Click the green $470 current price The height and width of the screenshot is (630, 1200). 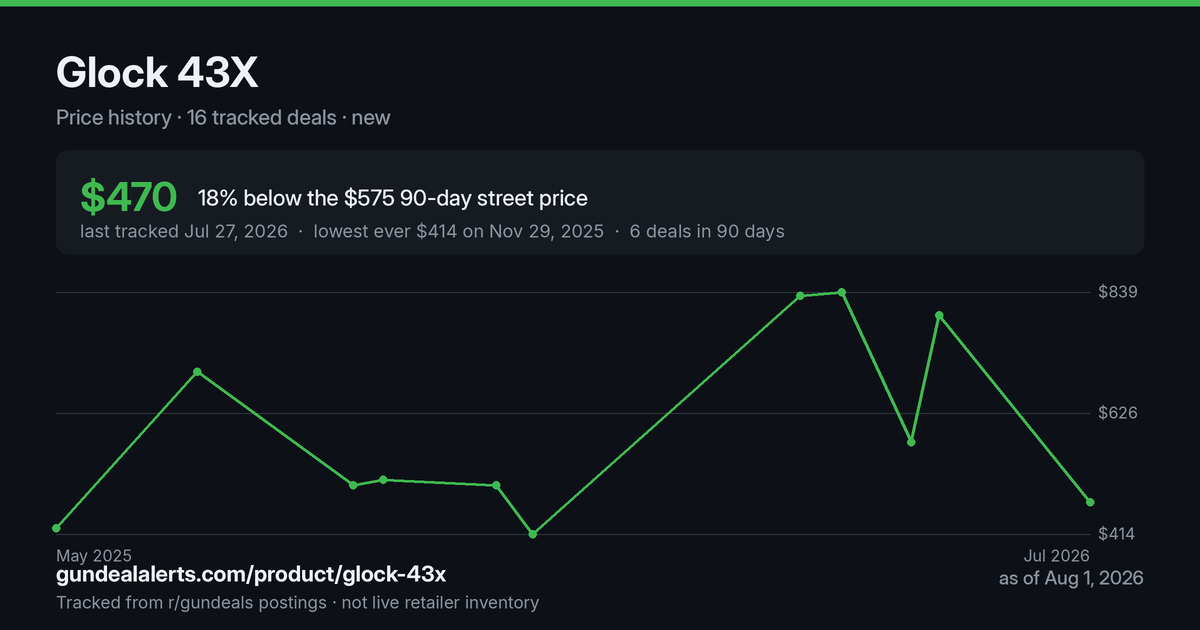click(x=129, y=198)
